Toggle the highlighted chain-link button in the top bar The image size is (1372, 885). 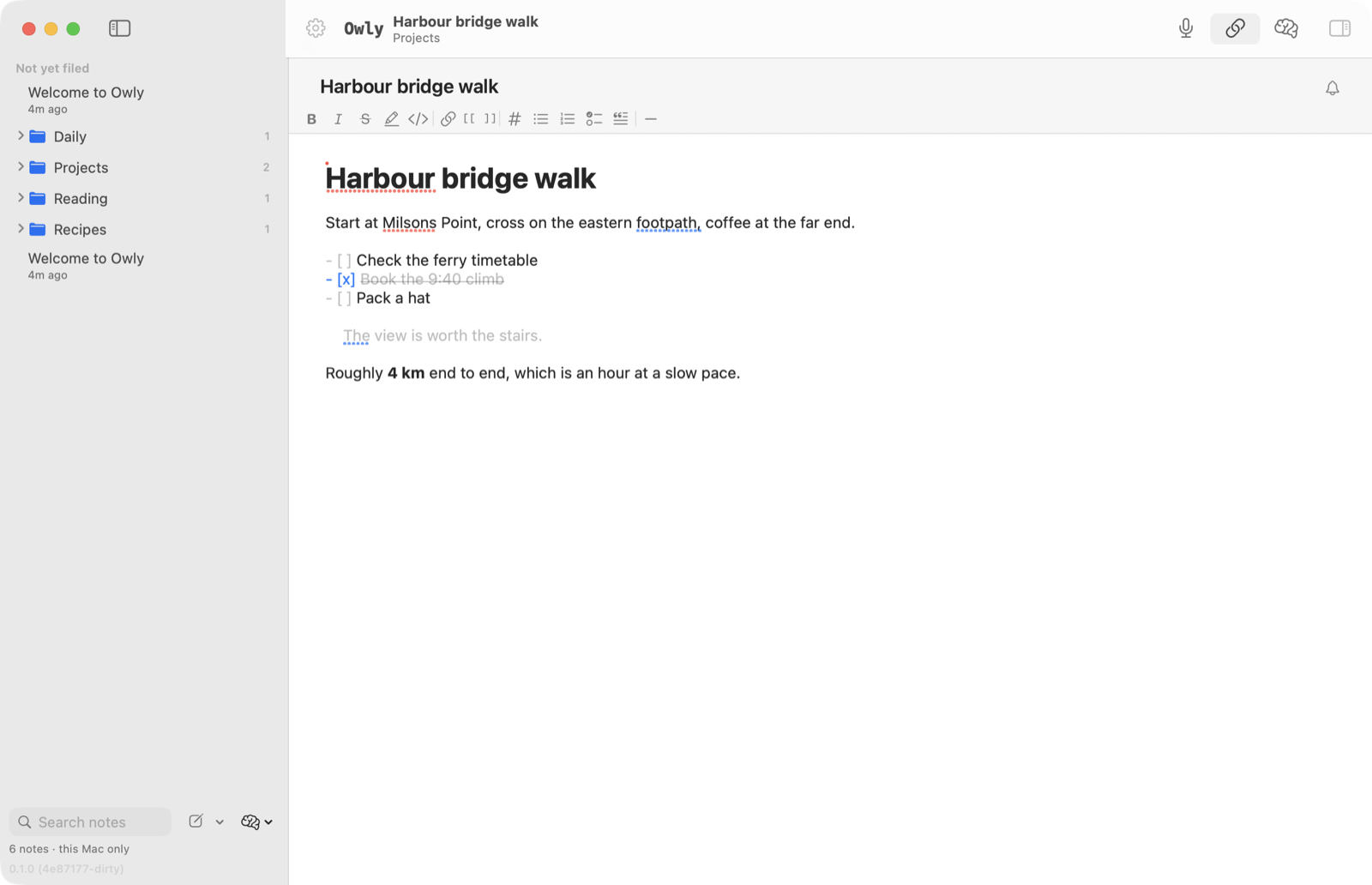tap(1235, 28)
